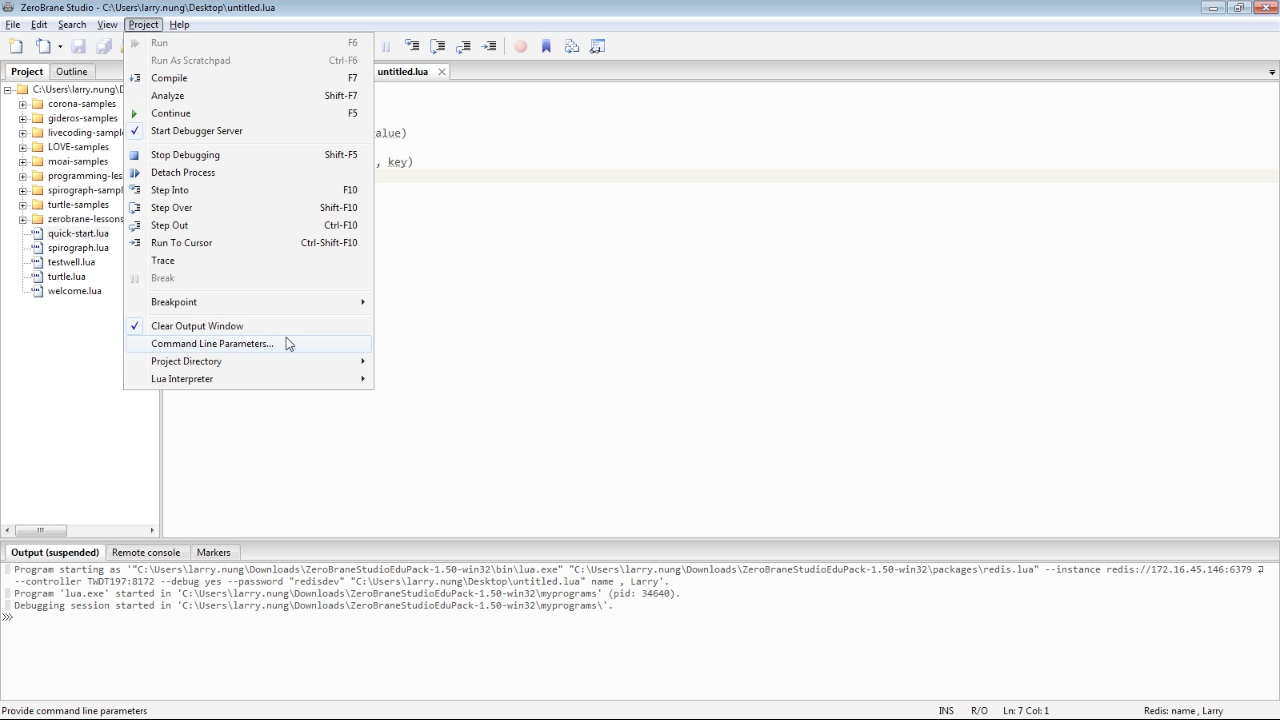Expand the corona-samples folder
This screenshot has height=720, width=1280.
pyautogui.click(x=23, y=104)
